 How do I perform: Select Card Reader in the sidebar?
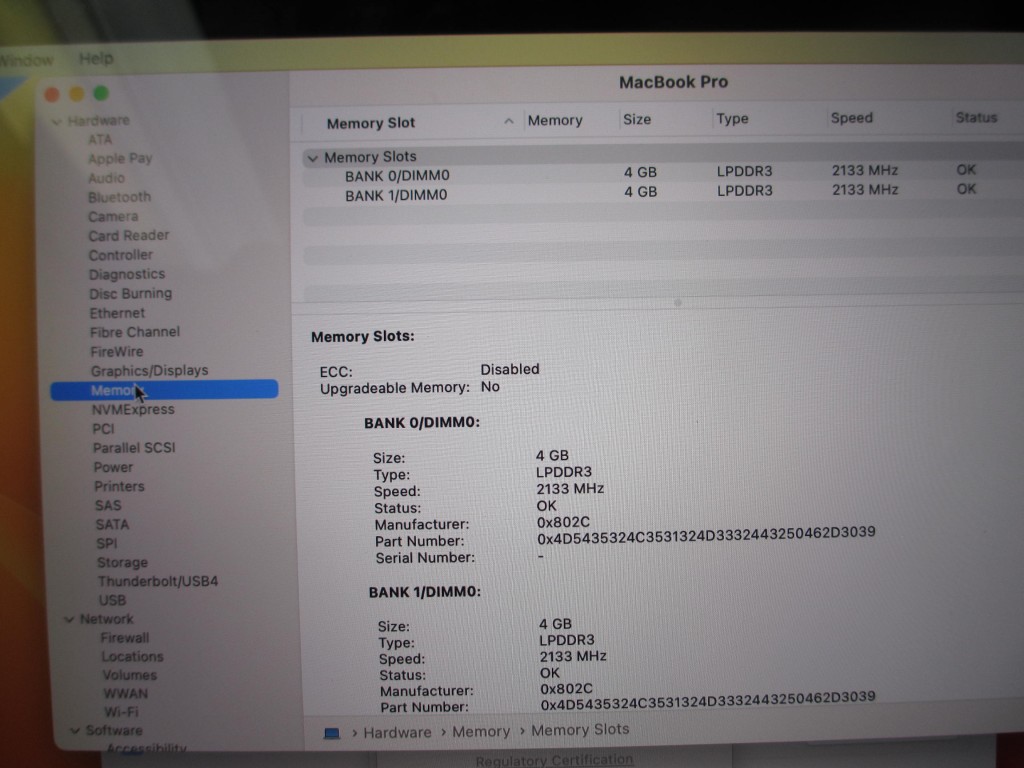(x=129, y=236)
